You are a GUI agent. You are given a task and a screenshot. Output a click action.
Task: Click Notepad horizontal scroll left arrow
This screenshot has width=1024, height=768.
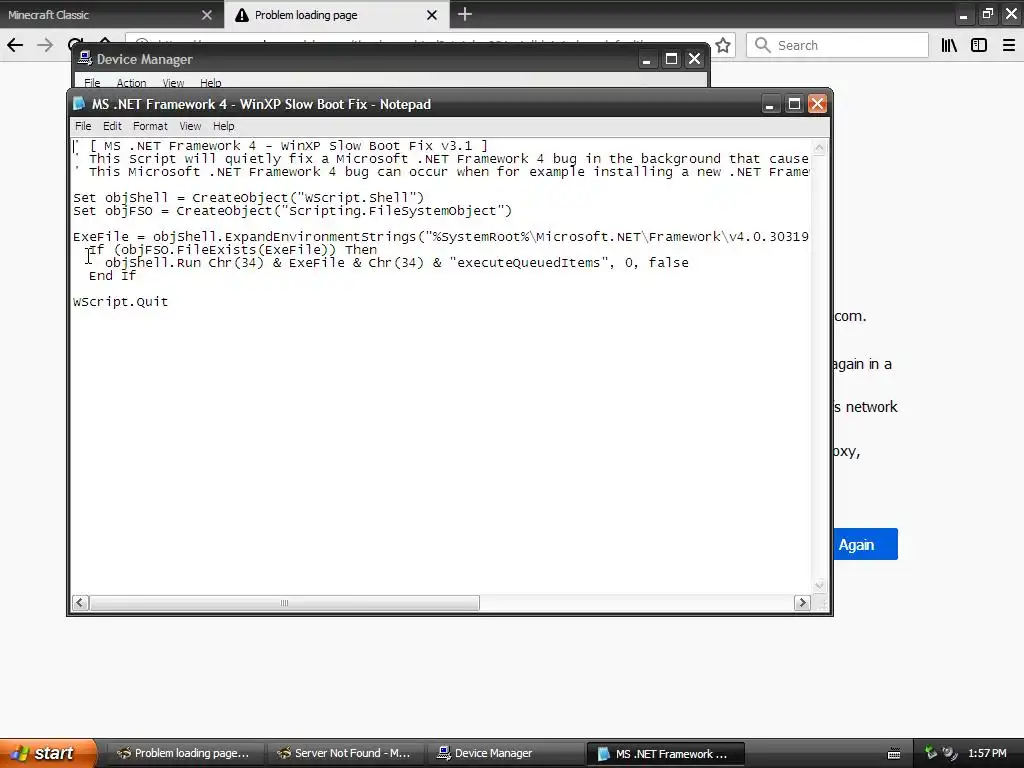tap(80, 603)
